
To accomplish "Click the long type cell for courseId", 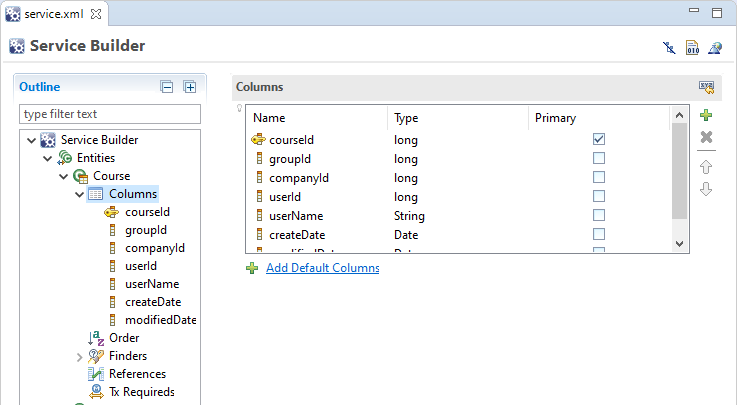I will (406, 140).
